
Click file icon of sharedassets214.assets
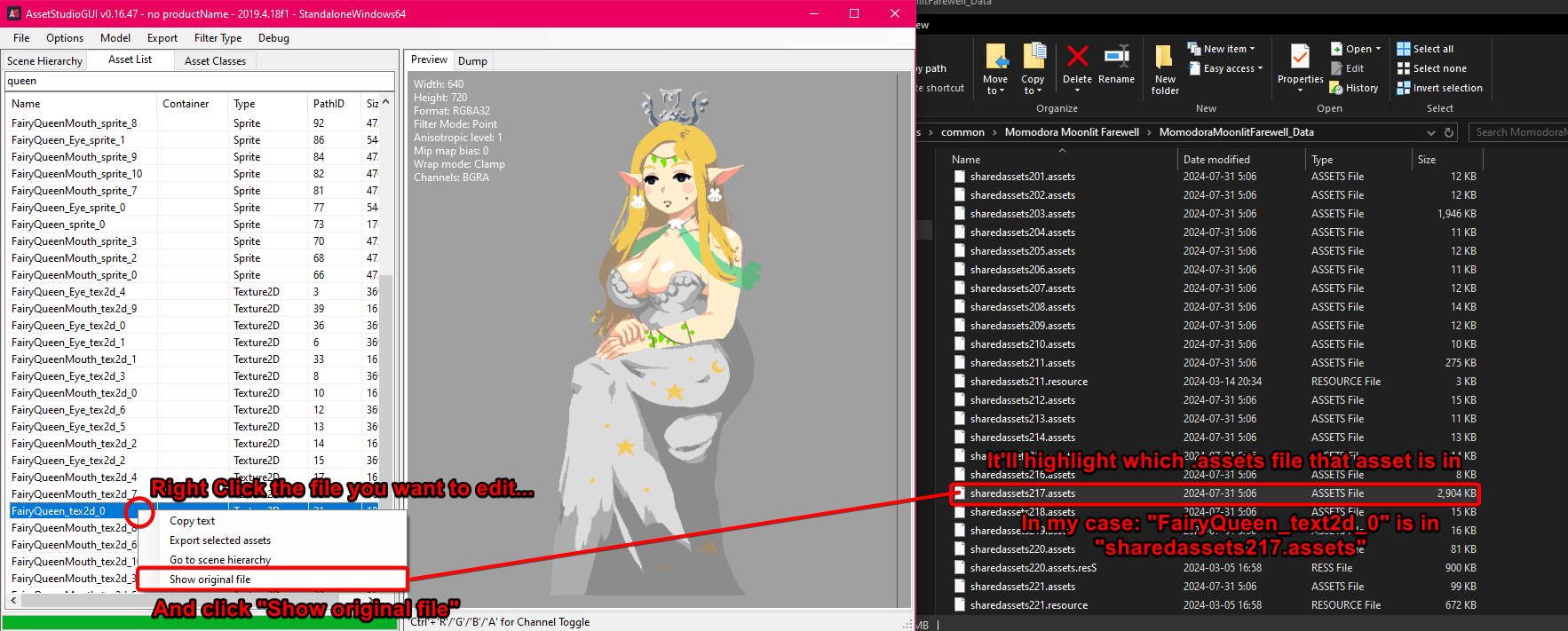(960, 438)
